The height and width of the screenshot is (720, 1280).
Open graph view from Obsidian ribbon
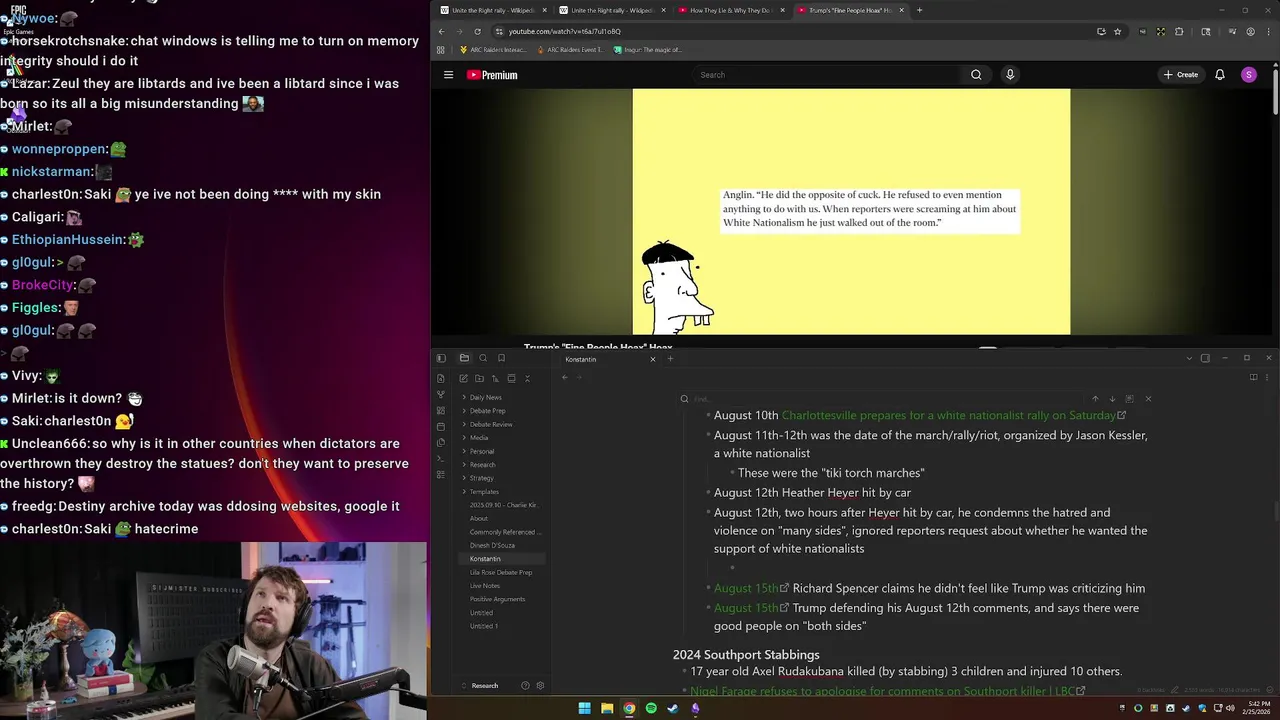click(441, 394)
